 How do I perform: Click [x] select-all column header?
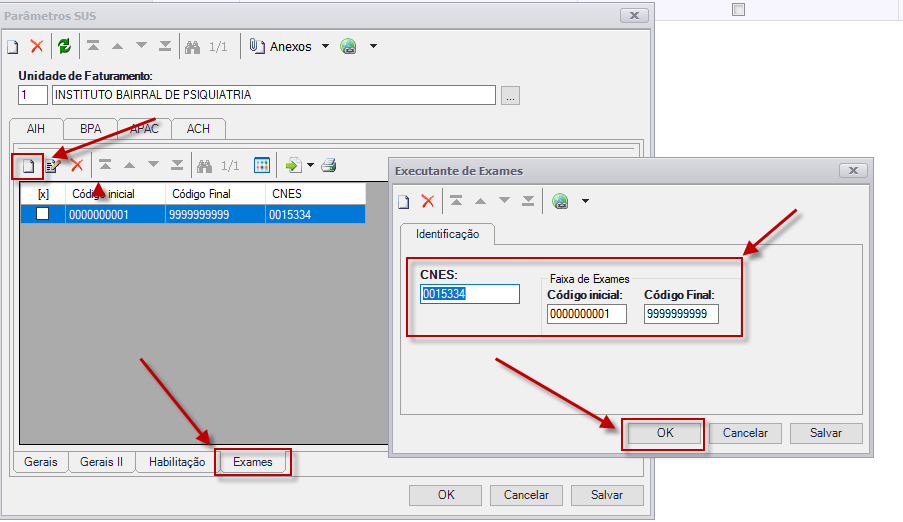[x=43, y=194]
